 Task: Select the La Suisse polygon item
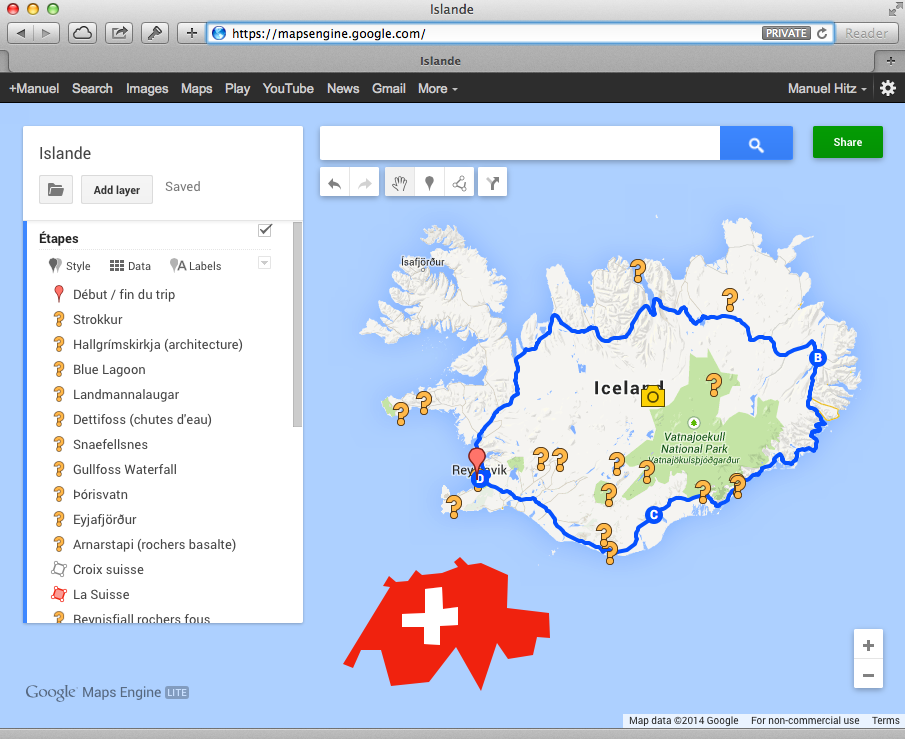tap(101, 594)
